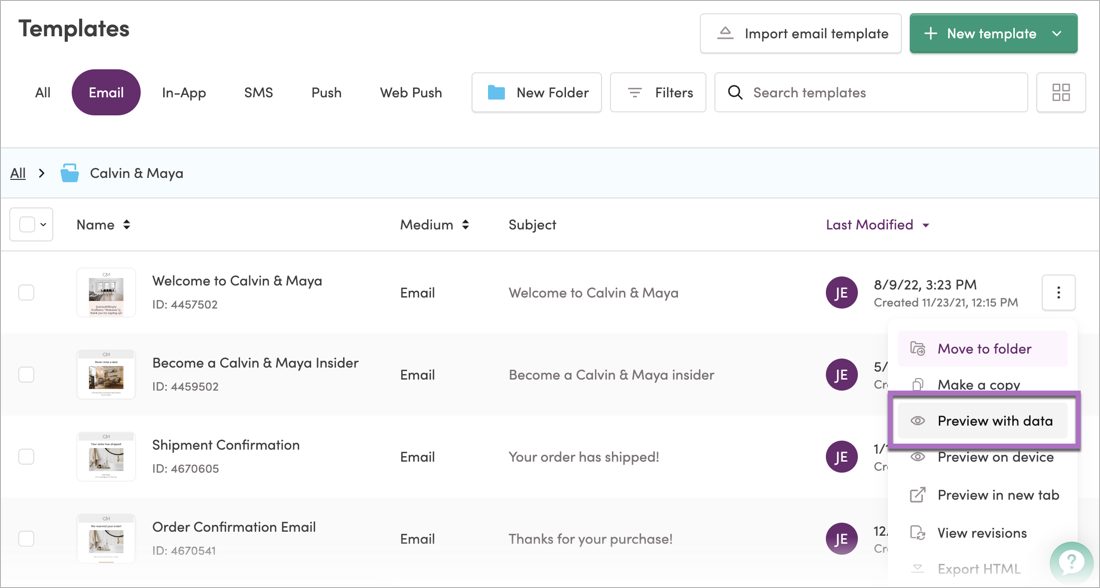Click JE avatar in Shipment Confirmation row

[841, 457]
